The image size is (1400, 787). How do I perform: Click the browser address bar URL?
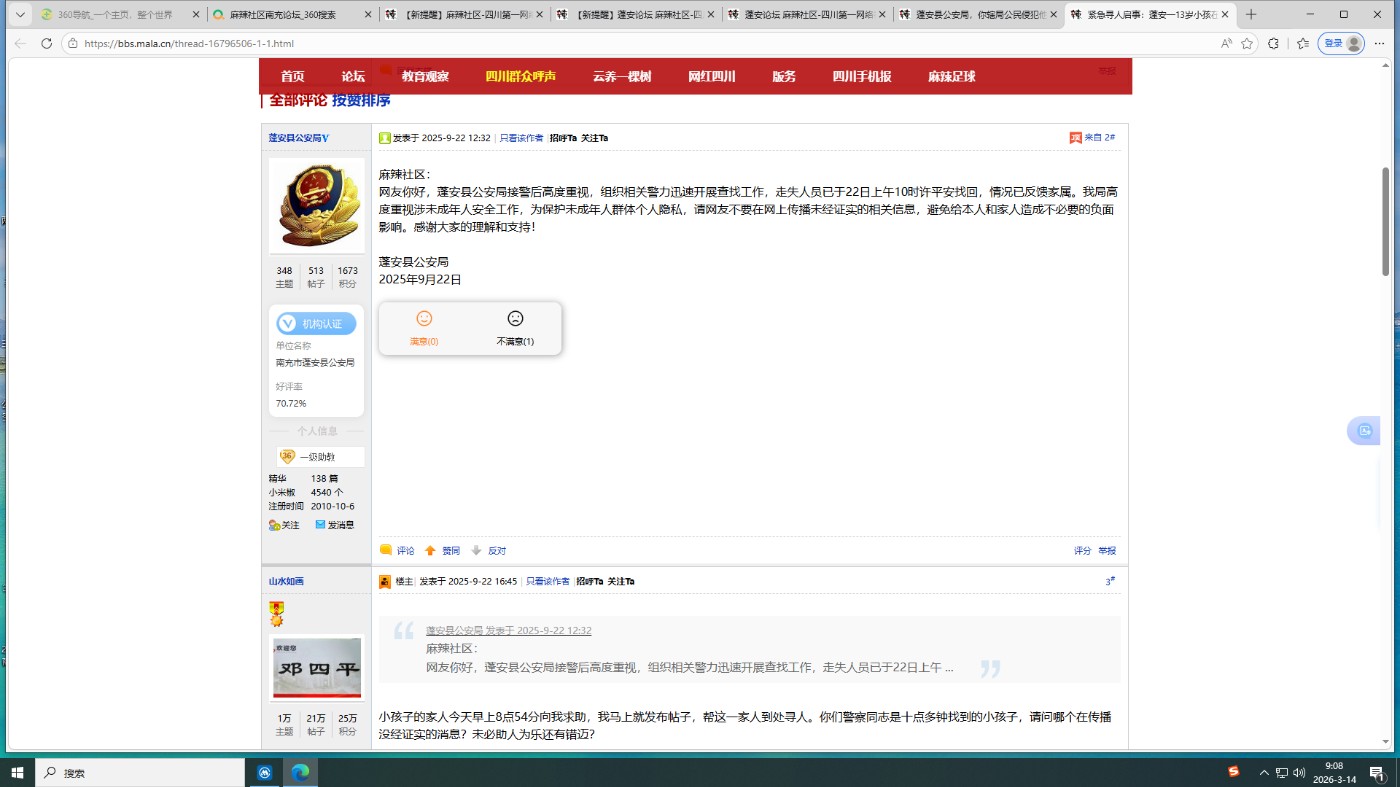pyautogui.click(x=189, y=43)
